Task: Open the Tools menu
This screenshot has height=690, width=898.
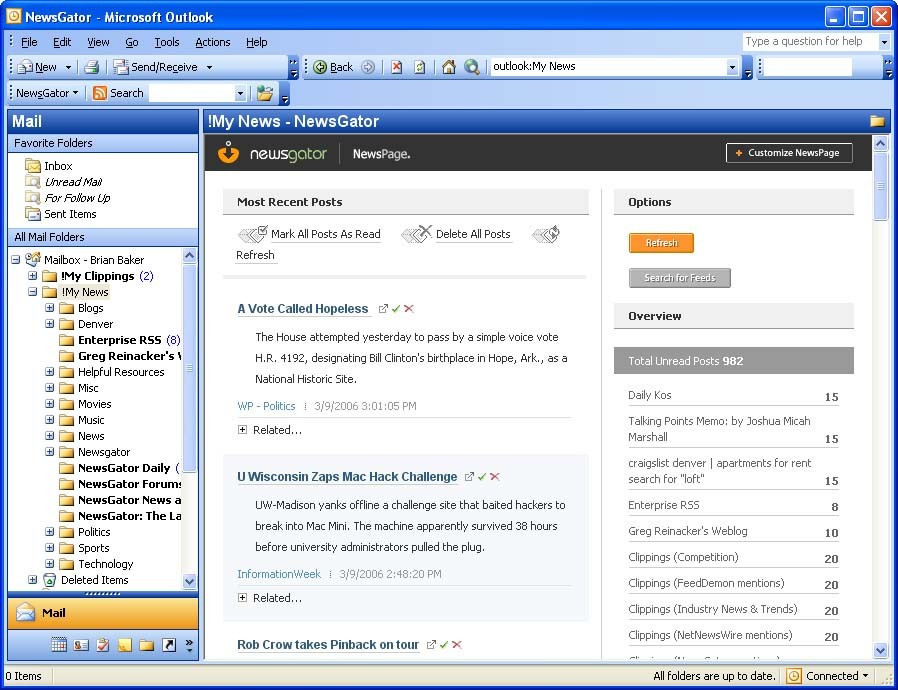Action: 167,42
